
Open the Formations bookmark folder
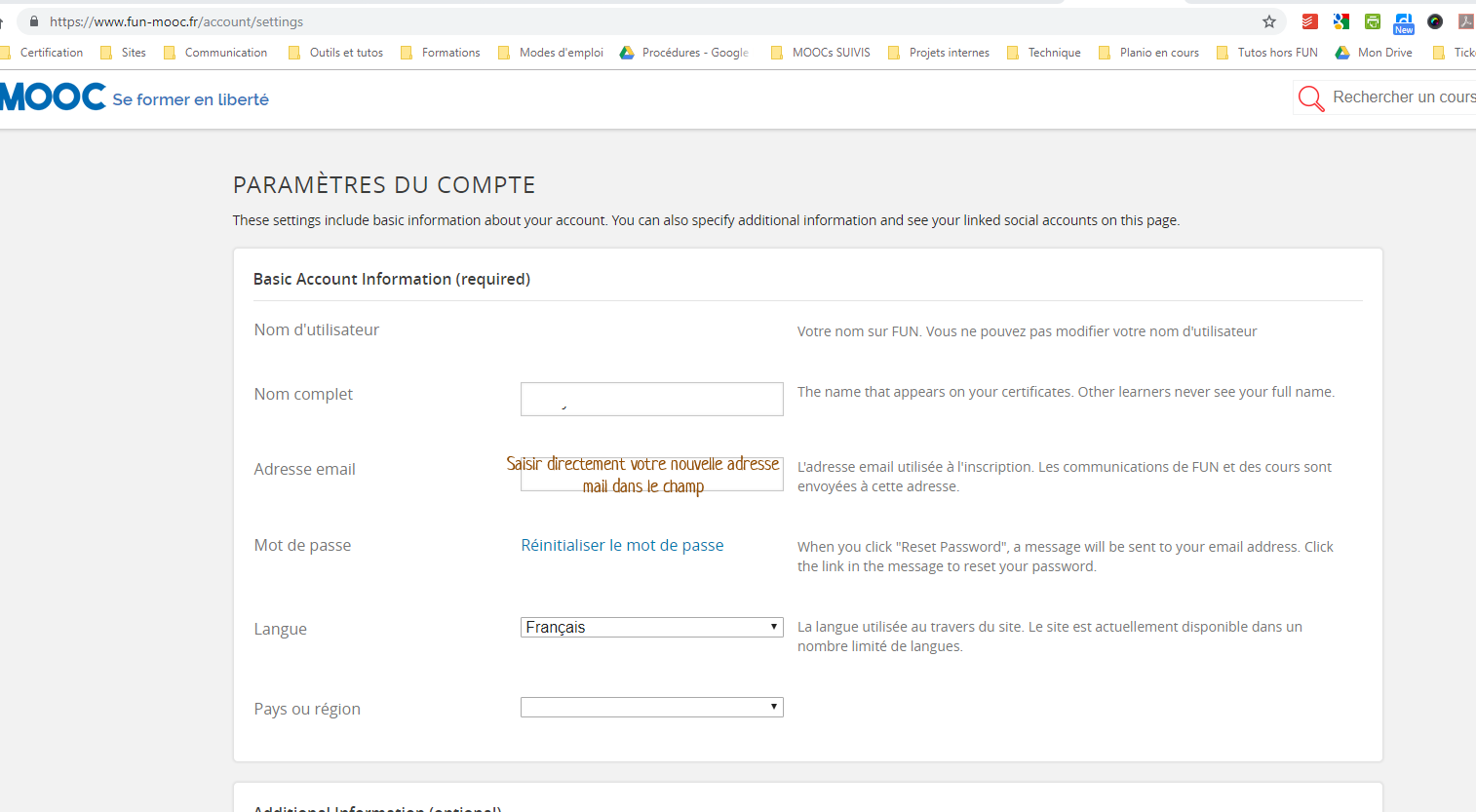pyautogui.click(x=441, y=53)
